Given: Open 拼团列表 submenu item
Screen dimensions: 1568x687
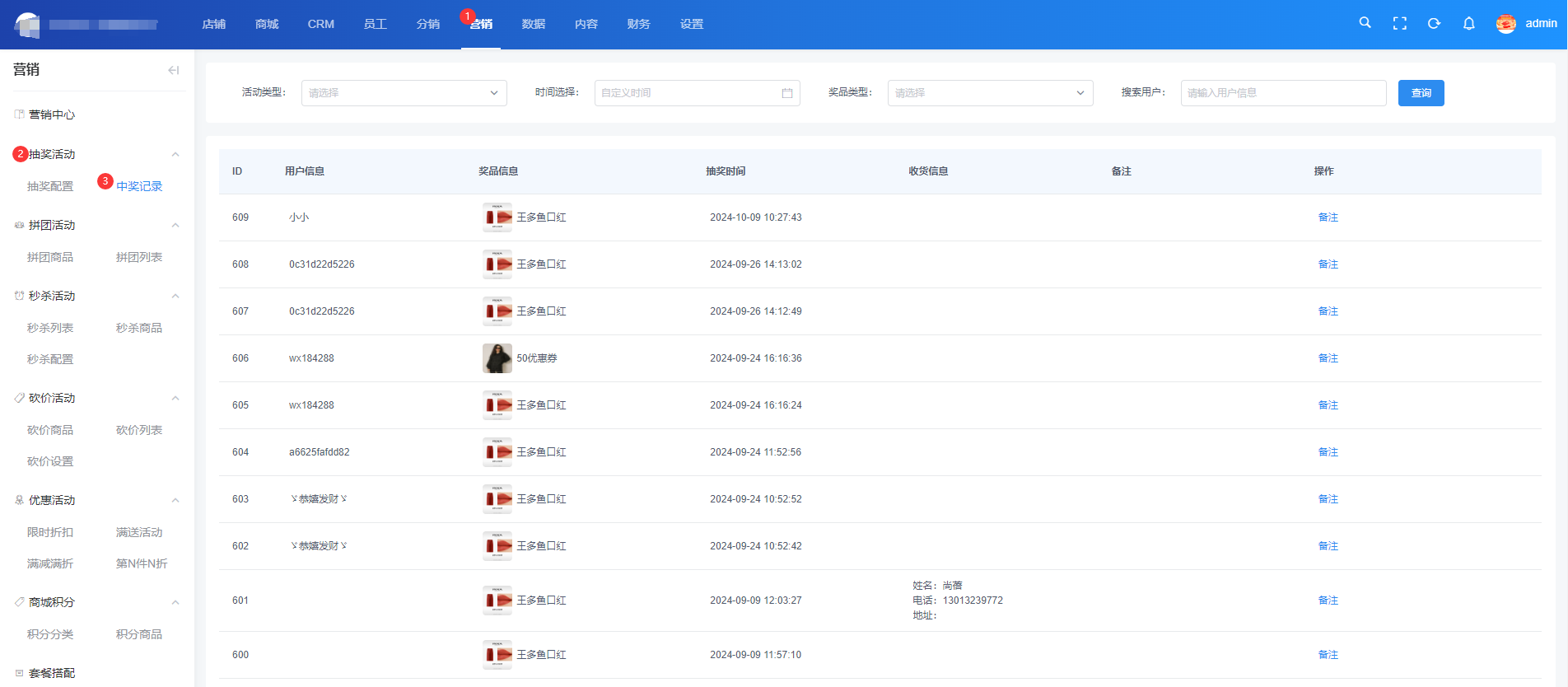Looking at the screenshot, I should (139, 257).
